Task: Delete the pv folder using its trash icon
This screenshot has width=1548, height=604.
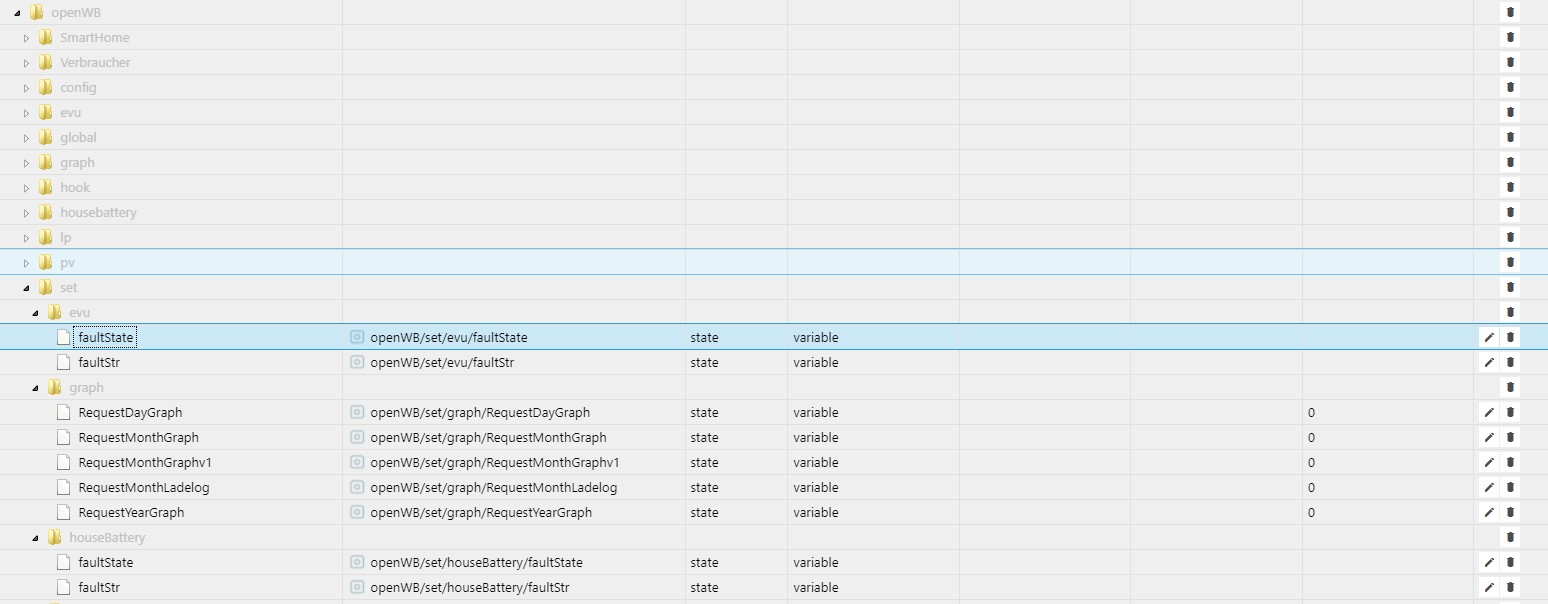Action: [1510, 263]
